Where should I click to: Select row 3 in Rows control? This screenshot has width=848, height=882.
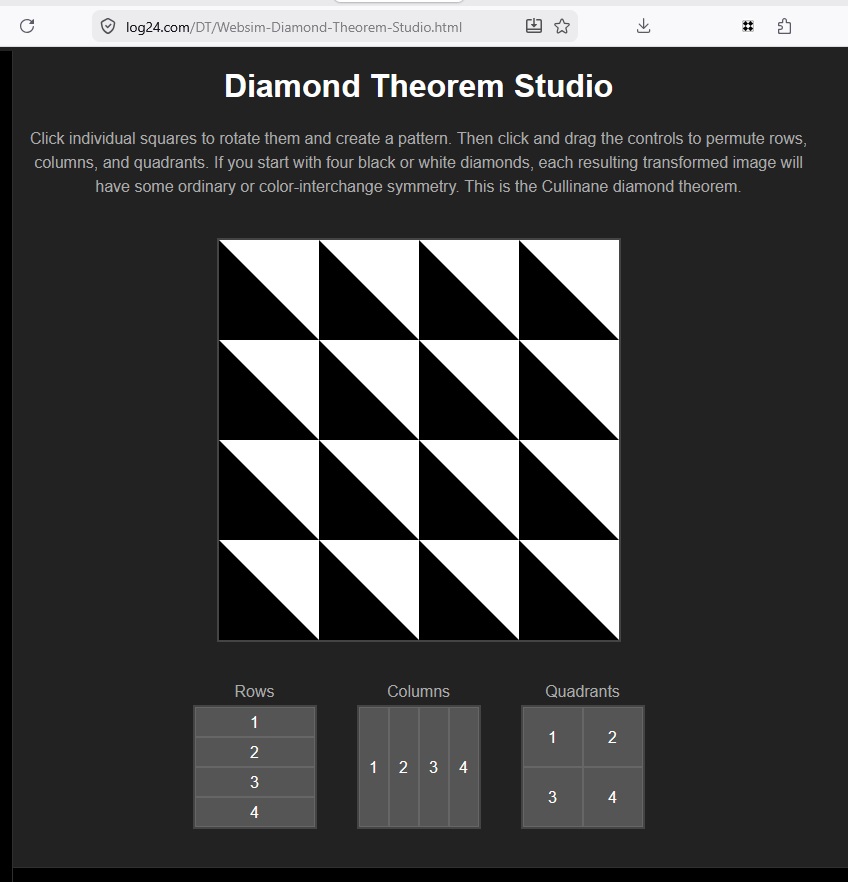[254, 782]
